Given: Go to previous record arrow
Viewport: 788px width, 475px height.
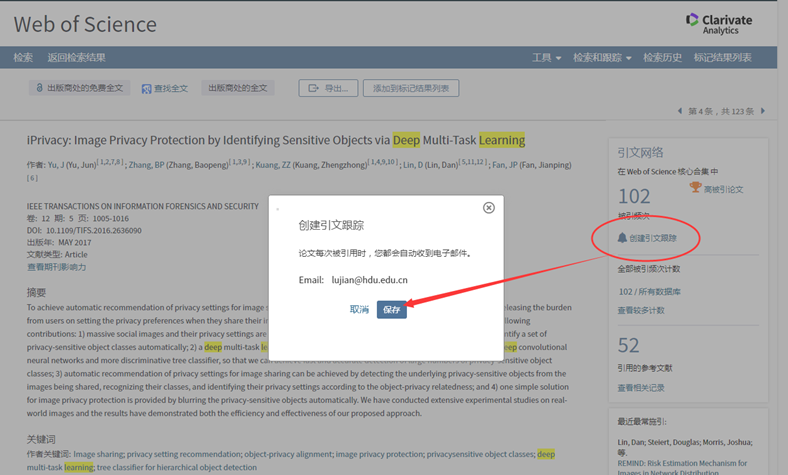Looking at the screenshot, I should 680,111.
